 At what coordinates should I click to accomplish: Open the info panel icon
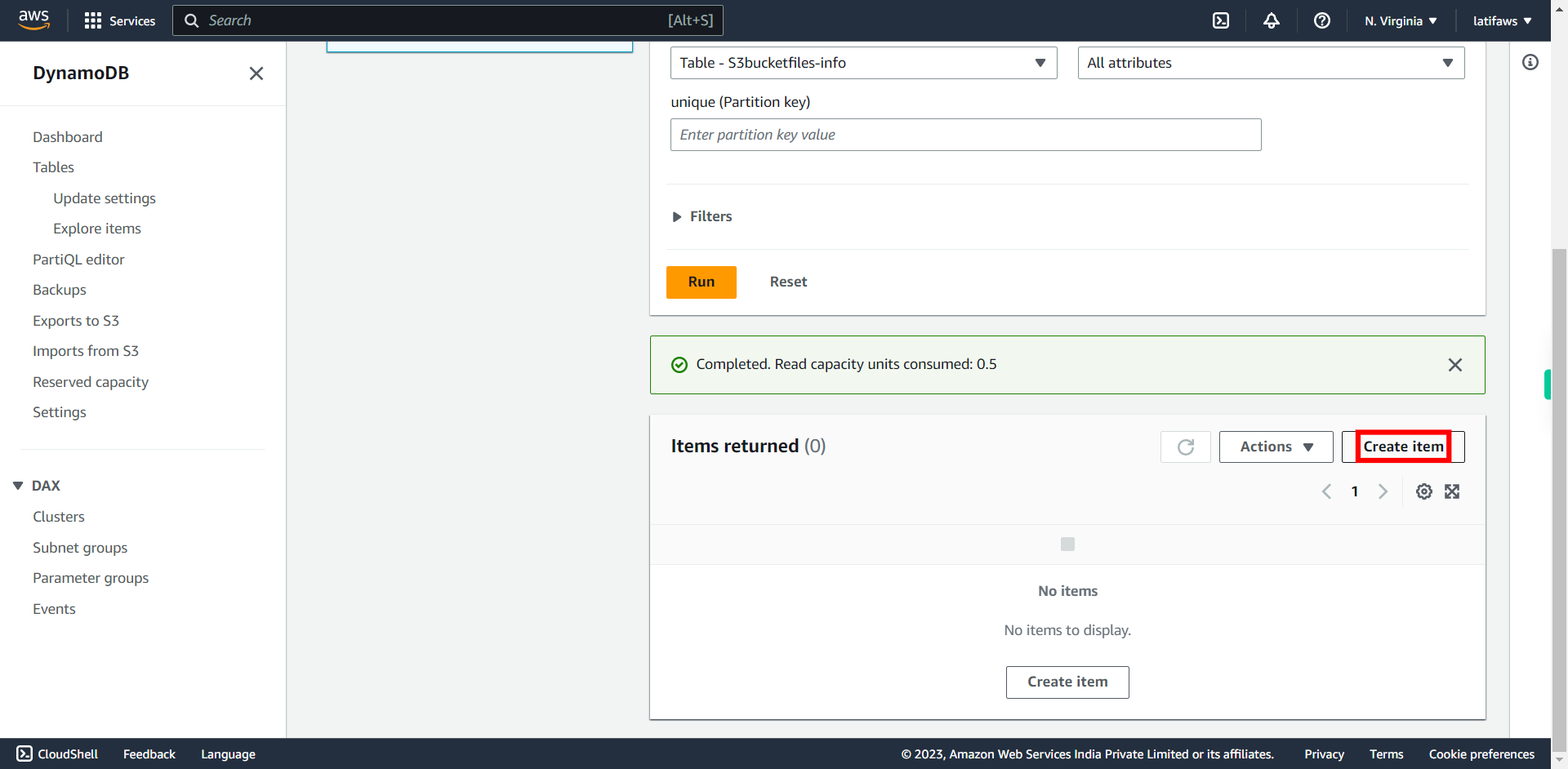click(1530, 62)
